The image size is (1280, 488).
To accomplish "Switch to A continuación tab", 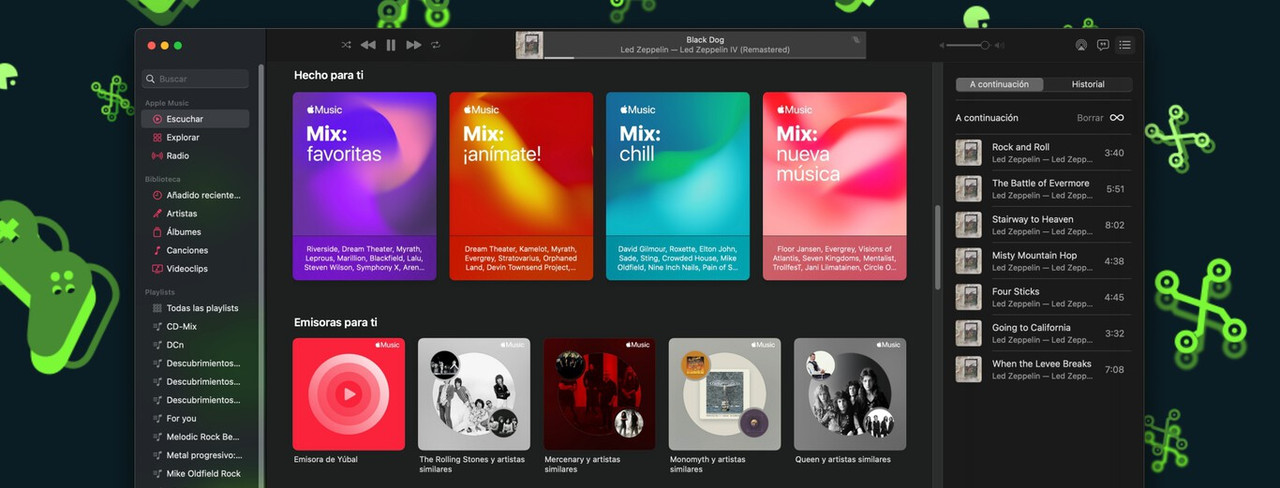I will [999, 84].
